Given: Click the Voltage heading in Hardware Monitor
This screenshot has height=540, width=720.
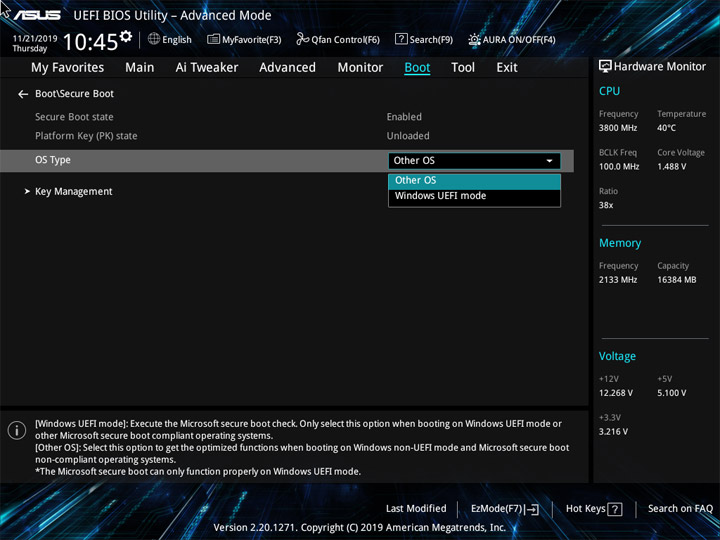Looking at the screenshot, I should tap(617, 356).
